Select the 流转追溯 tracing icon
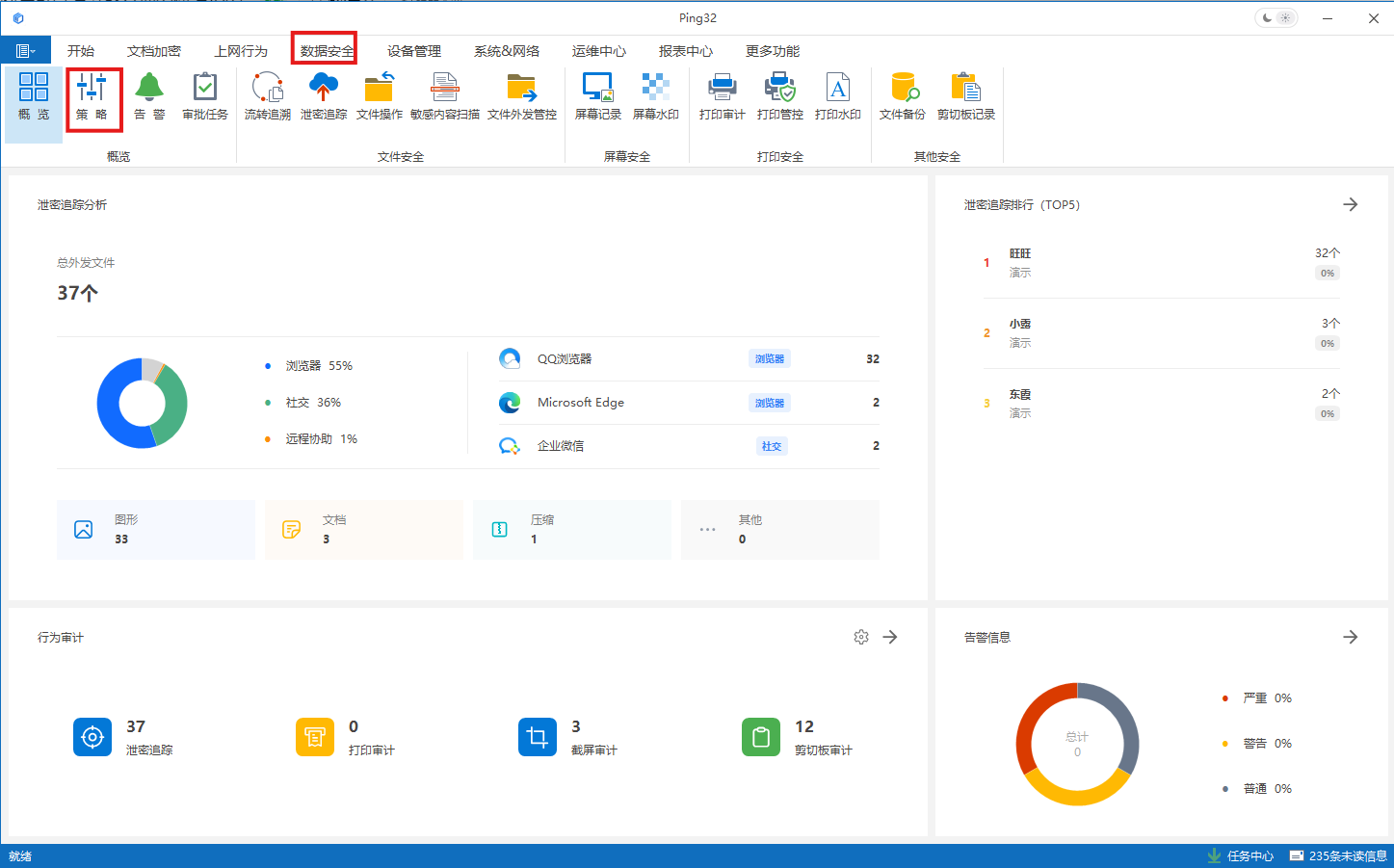The width and height of the screenshot is (1394, 868). pyautogui.click(x=267, y=96)
